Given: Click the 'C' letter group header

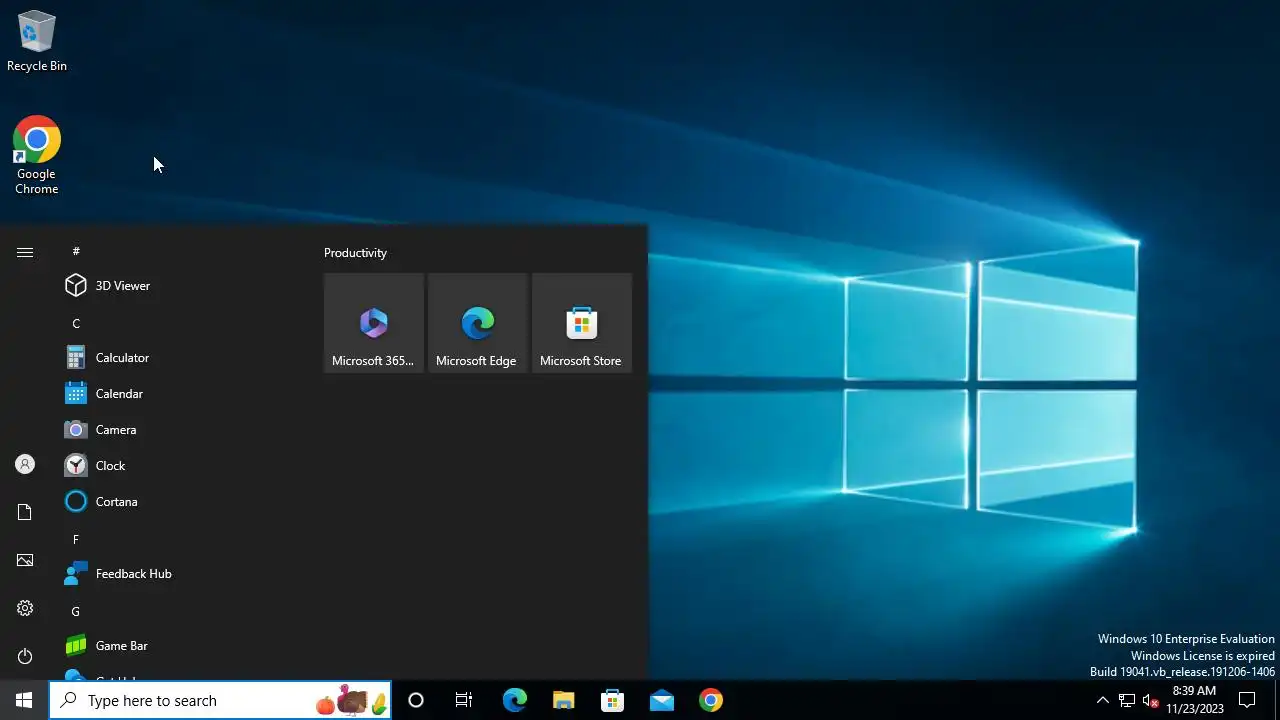Looking at the screenshot, I should [76, 323].
